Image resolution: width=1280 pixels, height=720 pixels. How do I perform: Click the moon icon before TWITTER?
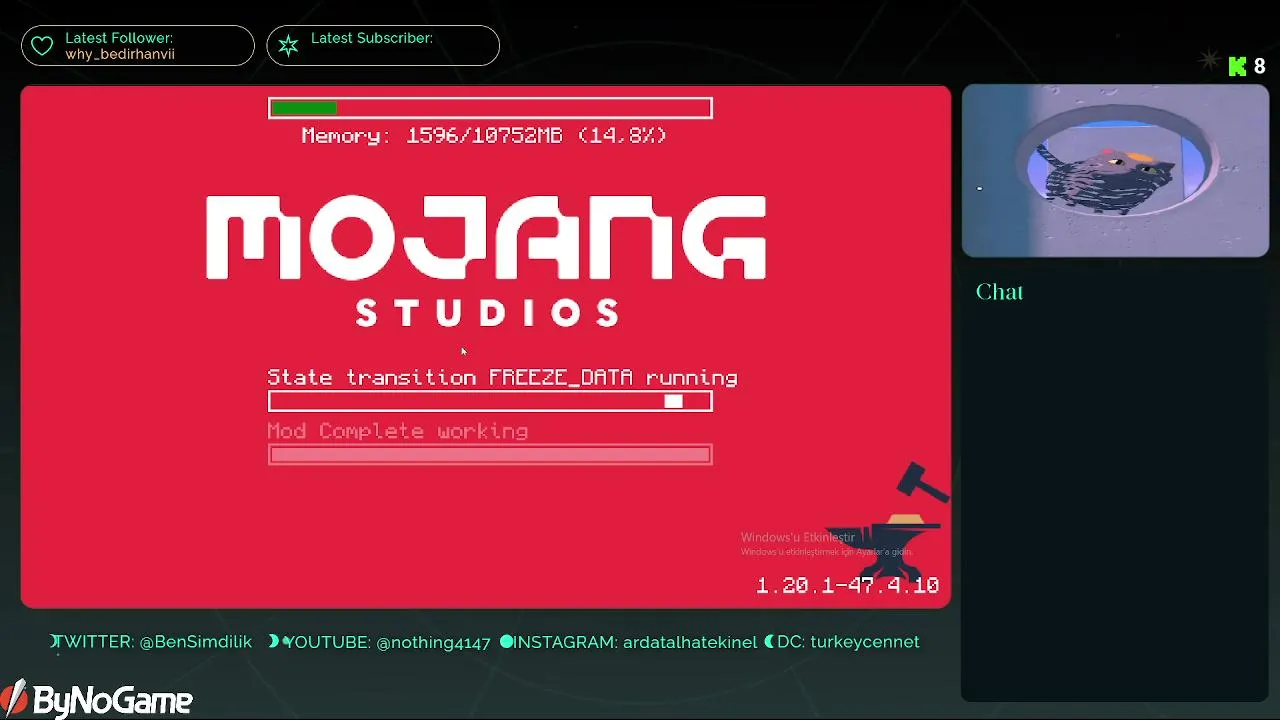coord(56,642)
